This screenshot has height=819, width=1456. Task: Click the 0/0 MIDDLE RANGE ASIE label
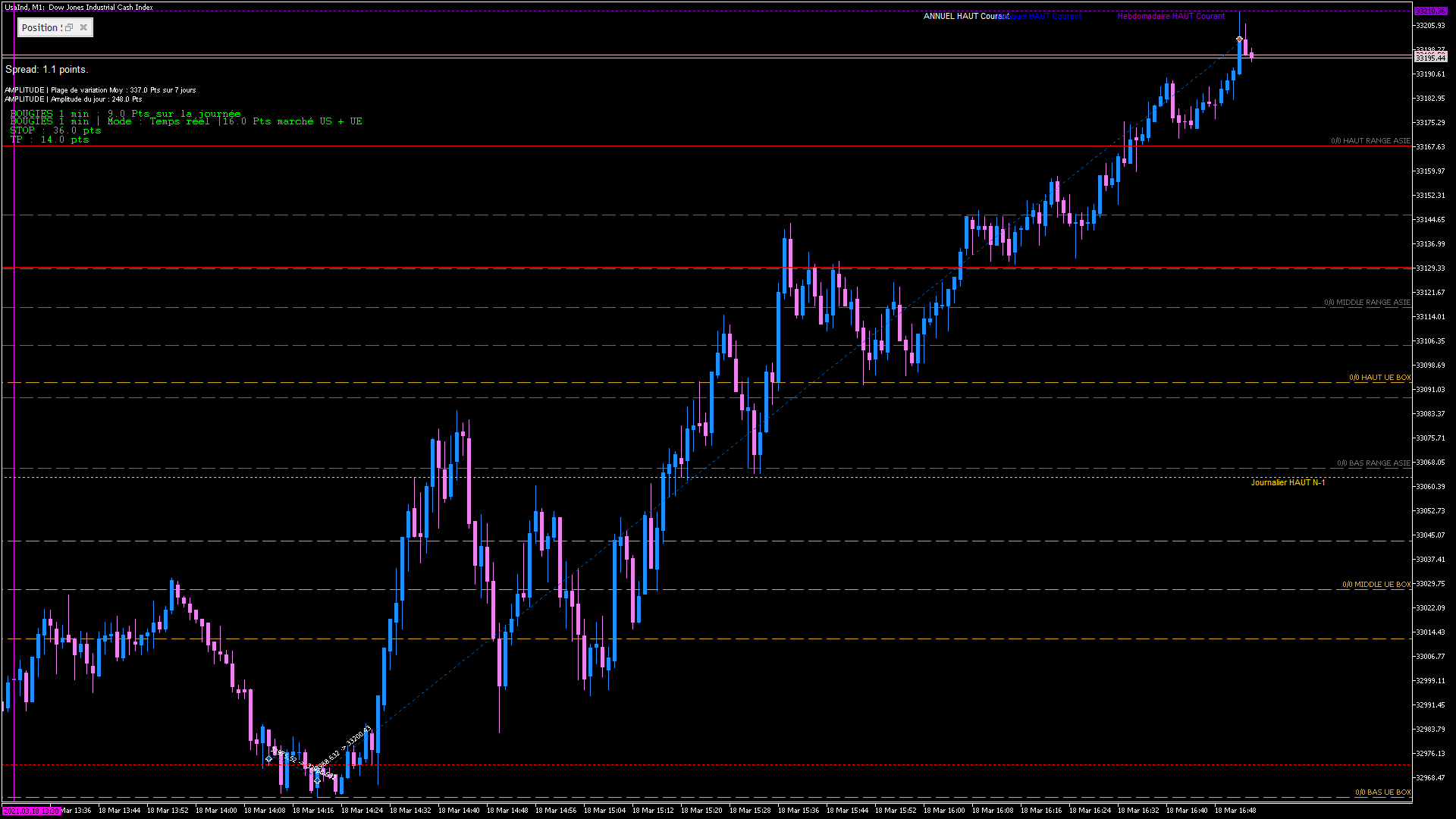(x=1367, y=303)
